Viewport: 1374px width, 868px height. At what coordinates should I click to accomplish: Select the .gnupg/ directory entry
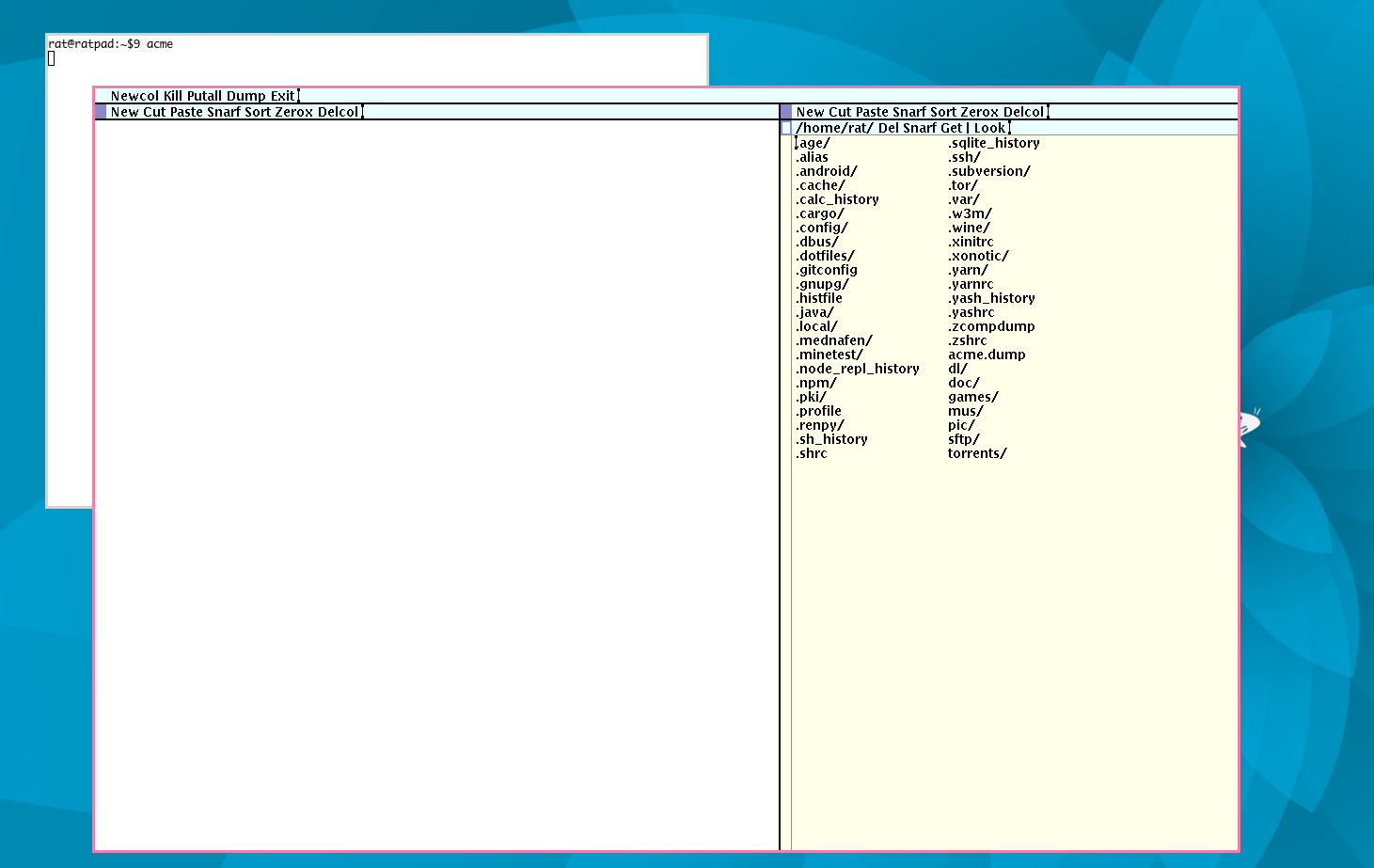(x=823, y=284)
